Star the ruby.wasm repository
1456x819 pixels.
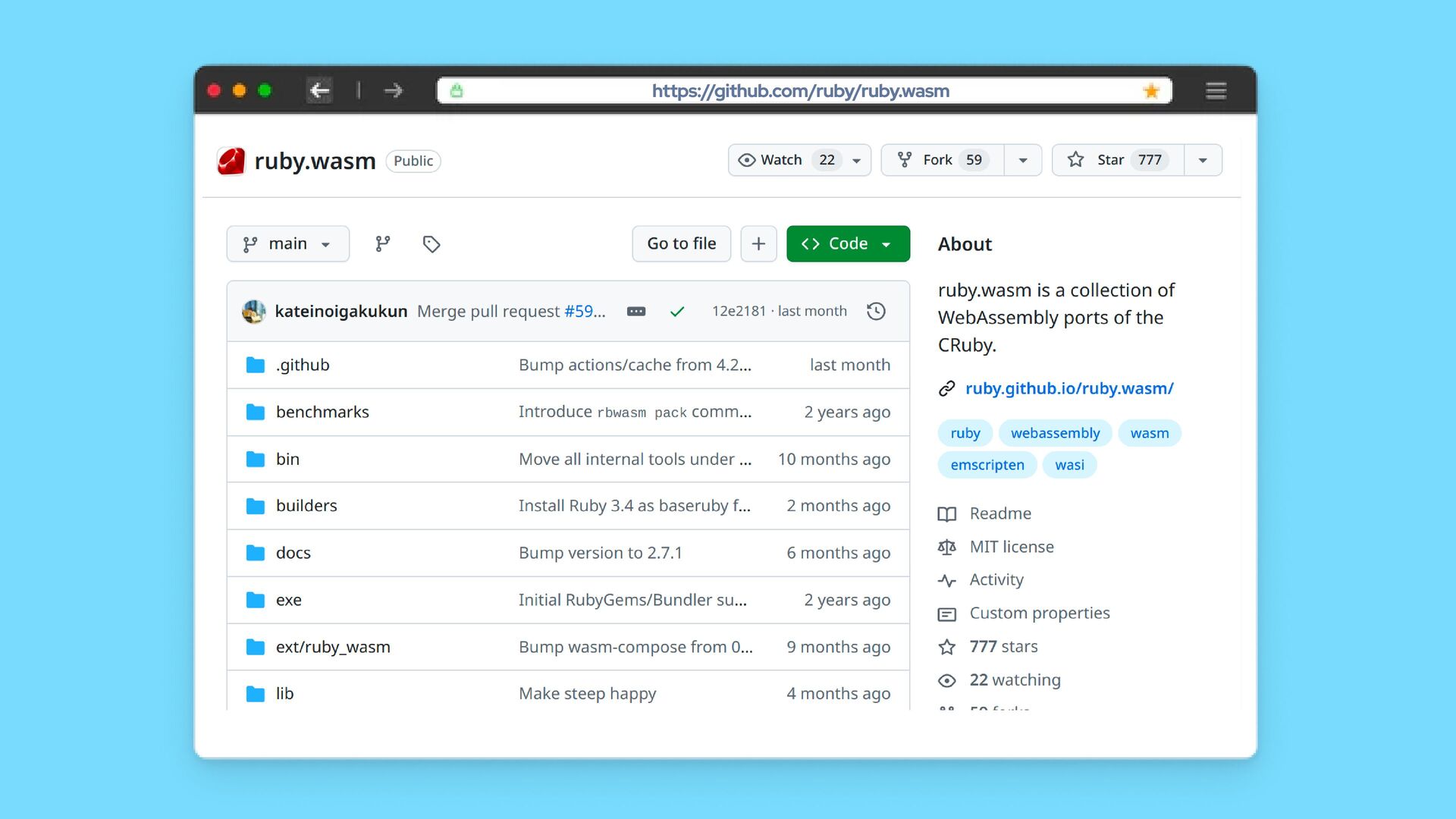tap(1118, 160)
